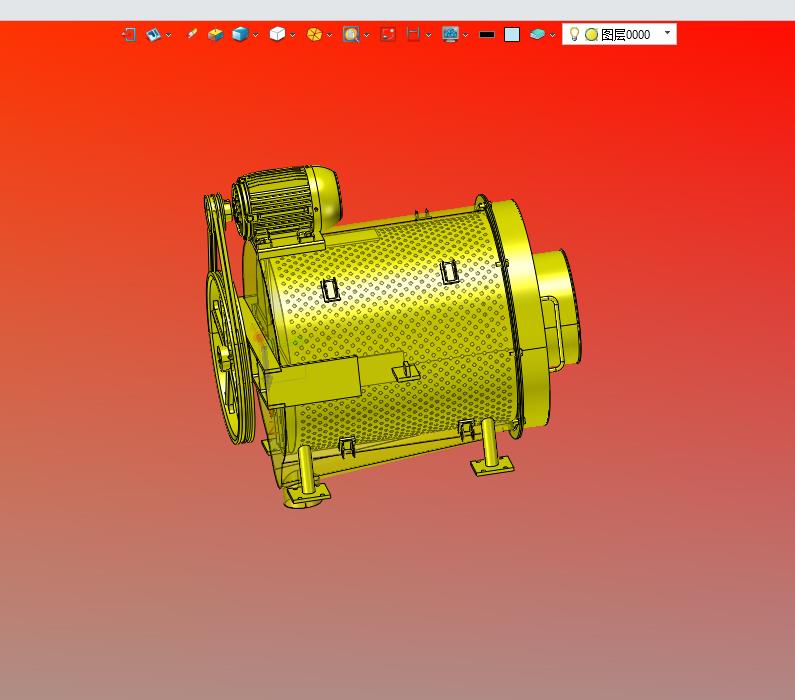Image resolution: width=795 pixels, height=700 pixels.
Task: Open the blue sheet view icon
Action: (153, 34)
